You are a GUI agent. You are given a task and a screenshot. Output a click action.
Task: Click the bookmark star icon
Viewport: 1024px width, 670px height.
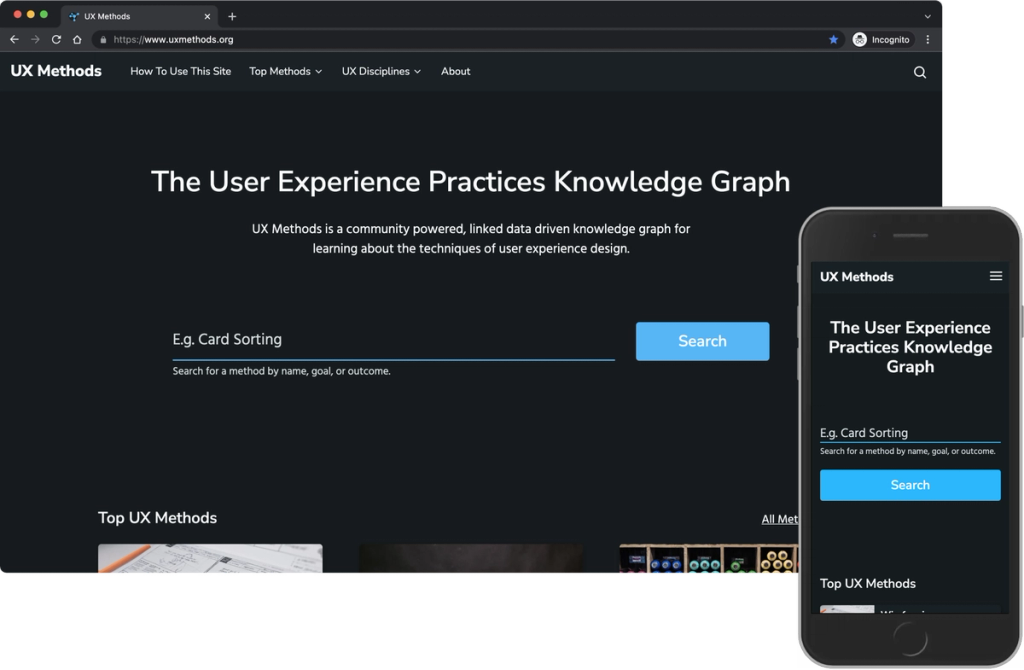[x=833, y=39]
